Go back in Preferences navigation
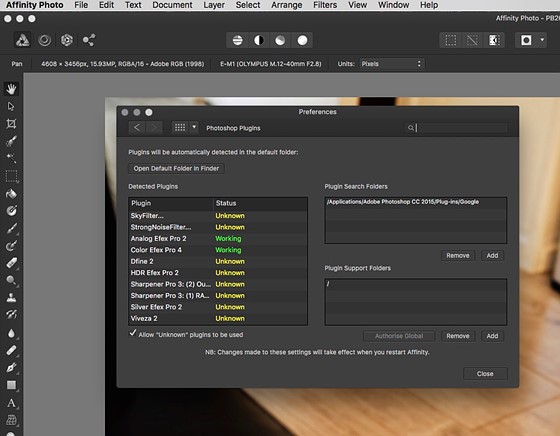The height and width of the screenshot is (436, 560). (137, 127)
